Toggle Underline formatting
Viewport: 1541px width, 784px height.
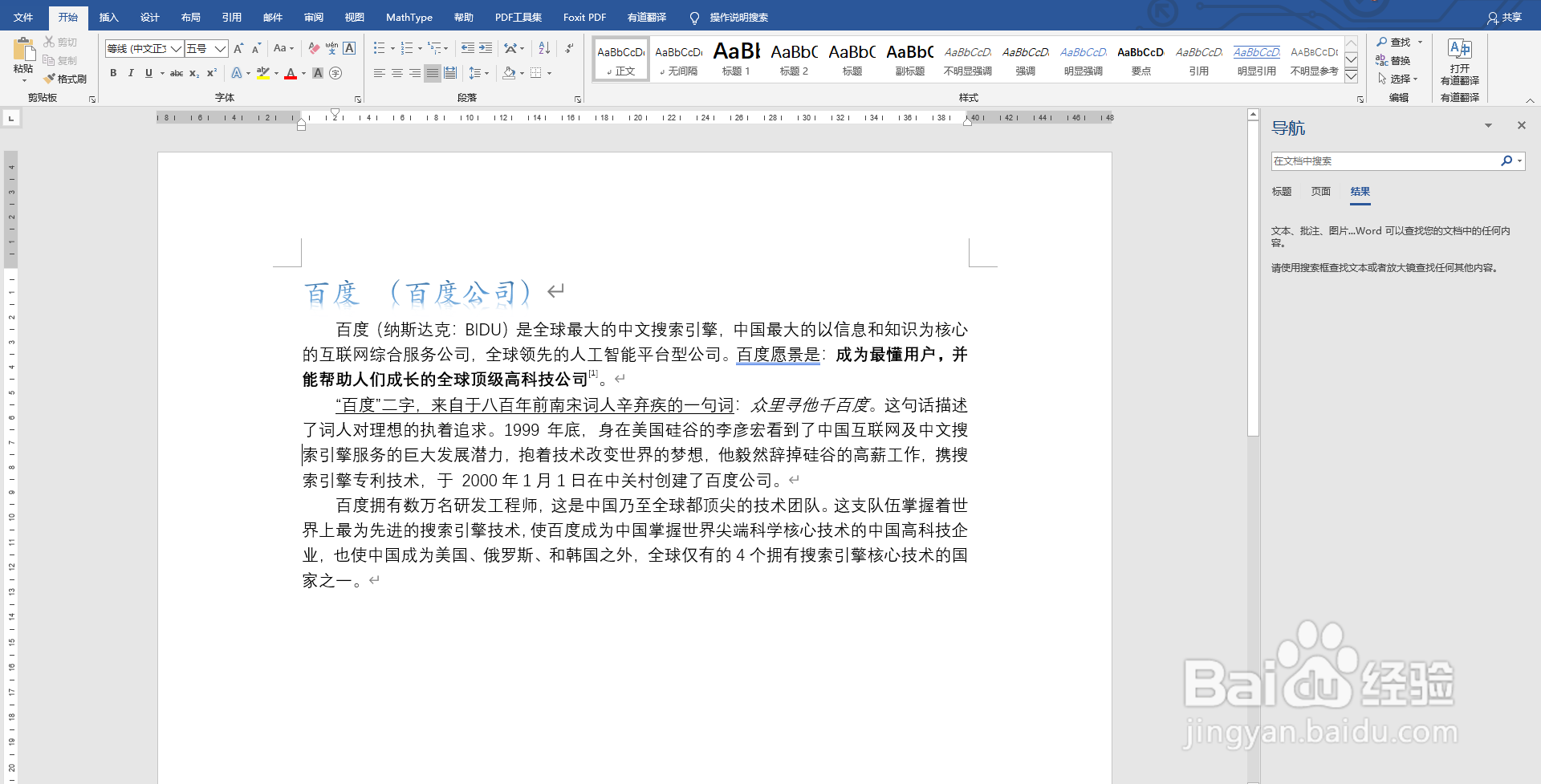(x=148, y=73)
